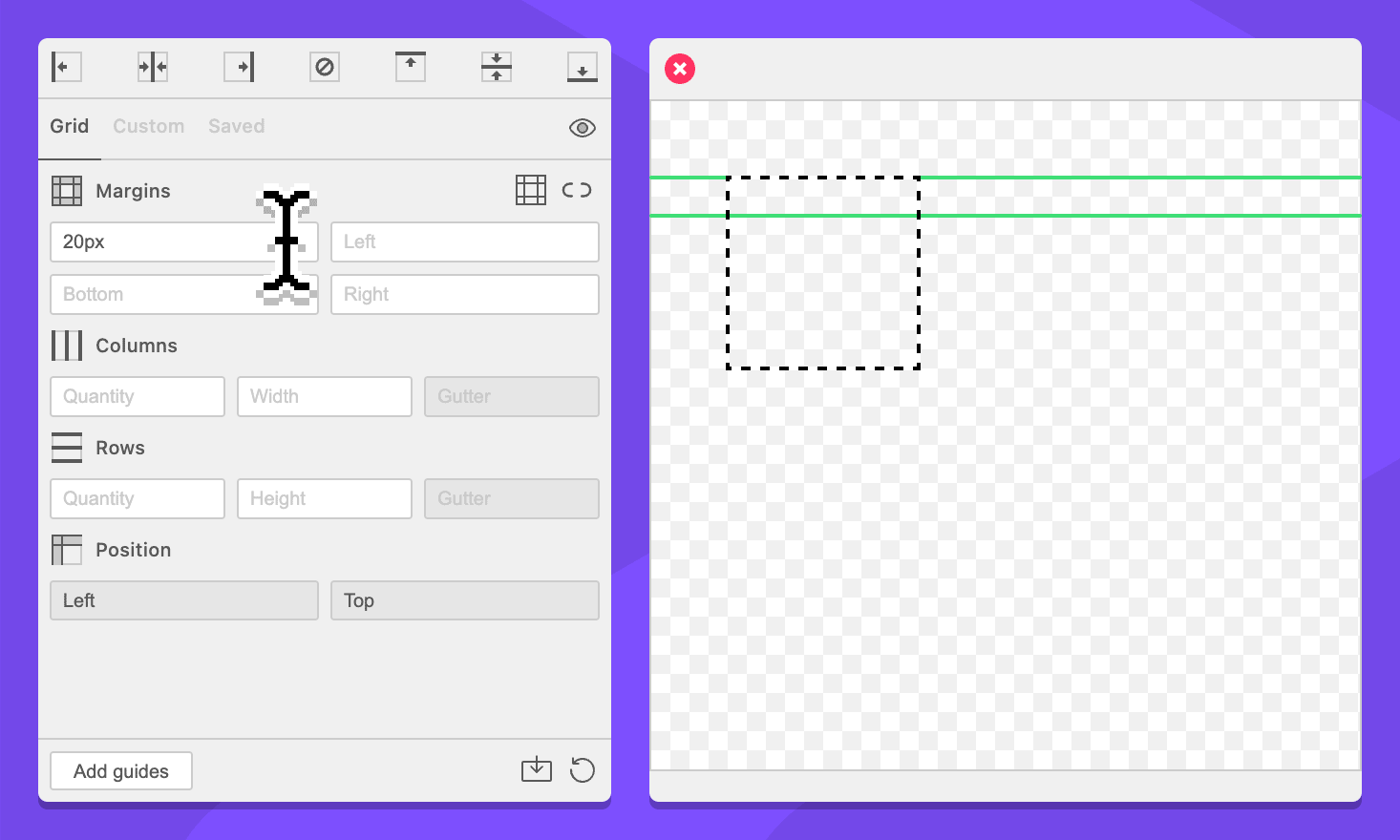Click the Rows Quantity field
The height and width of the screenshot is (840, 1400).
[x=138, y=499]
